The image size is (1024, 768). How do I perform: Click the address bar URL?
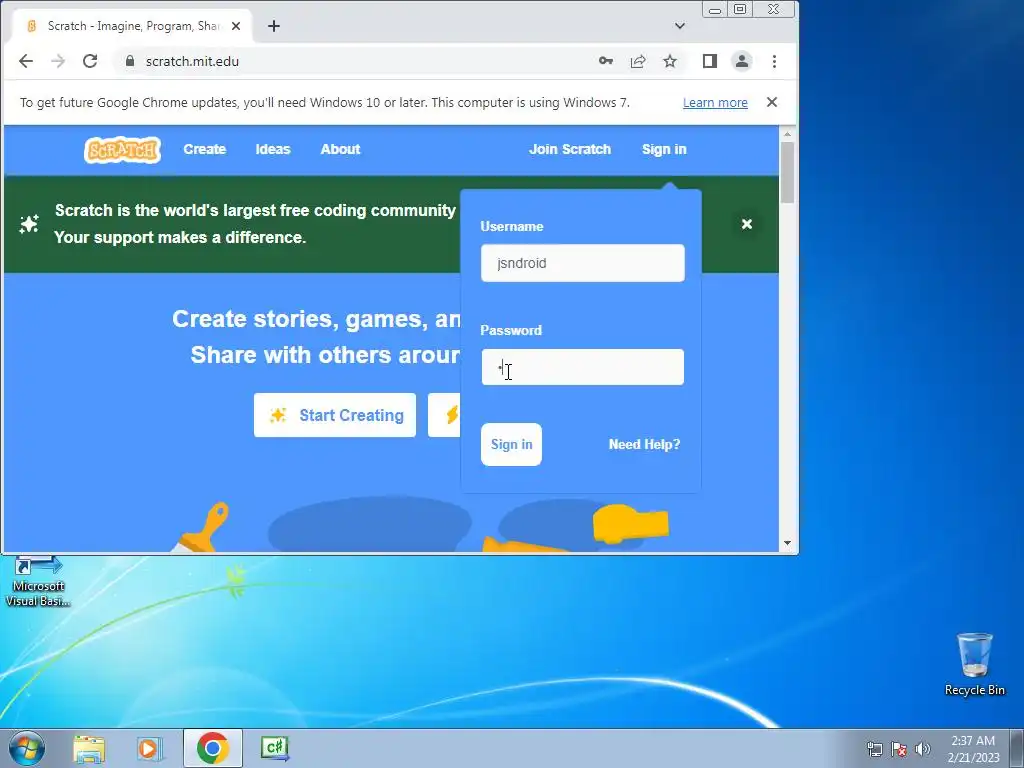192,61
